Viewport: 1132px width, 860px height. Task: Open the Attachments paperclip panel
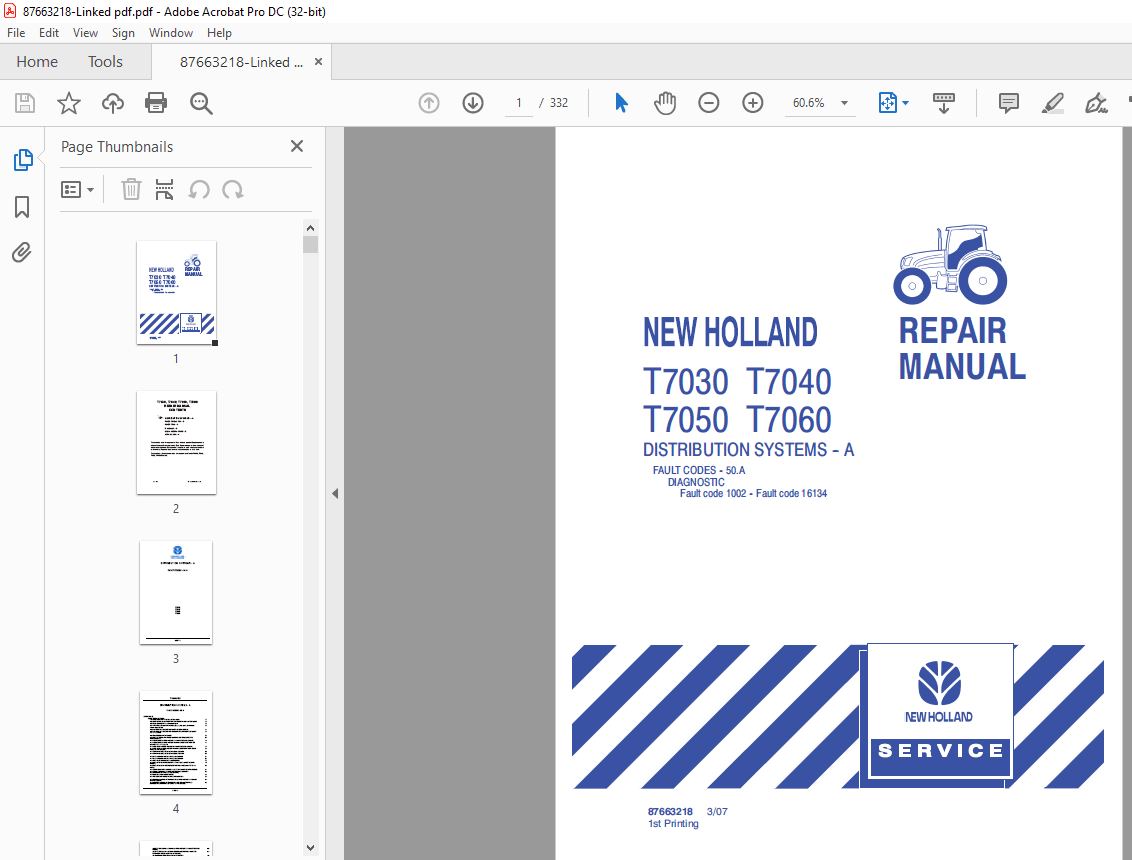click(x=22, y=253)
